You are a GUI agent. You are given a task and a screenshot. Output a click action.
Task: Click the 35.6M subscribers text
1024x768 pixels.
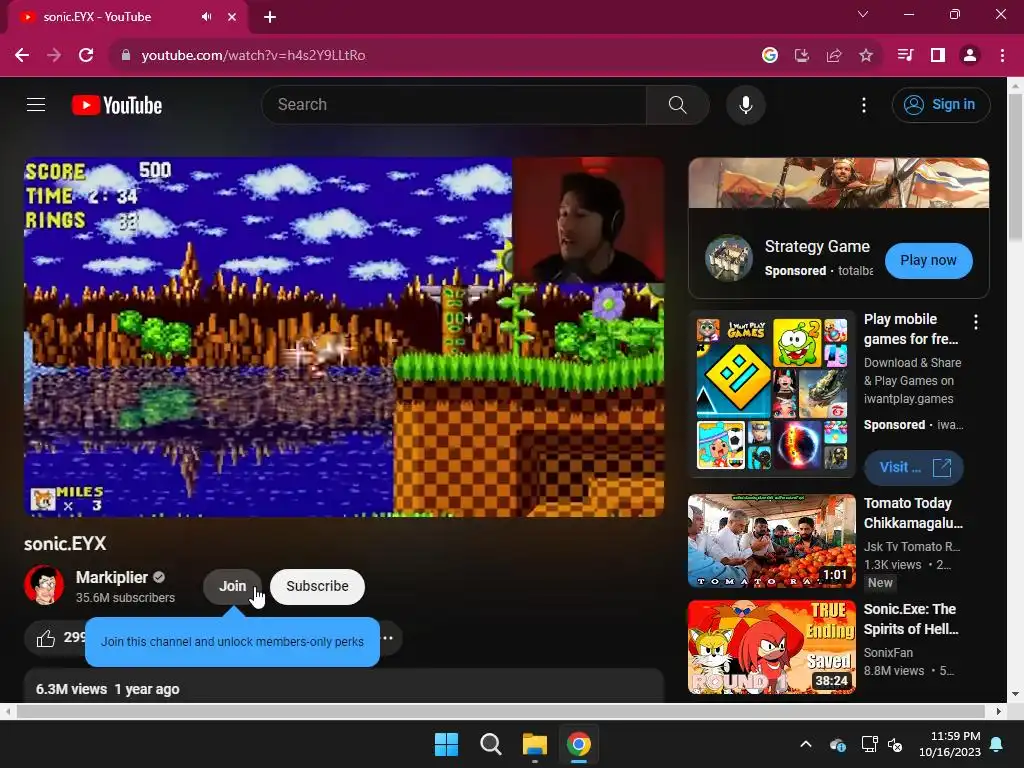[x=125, y=598]
